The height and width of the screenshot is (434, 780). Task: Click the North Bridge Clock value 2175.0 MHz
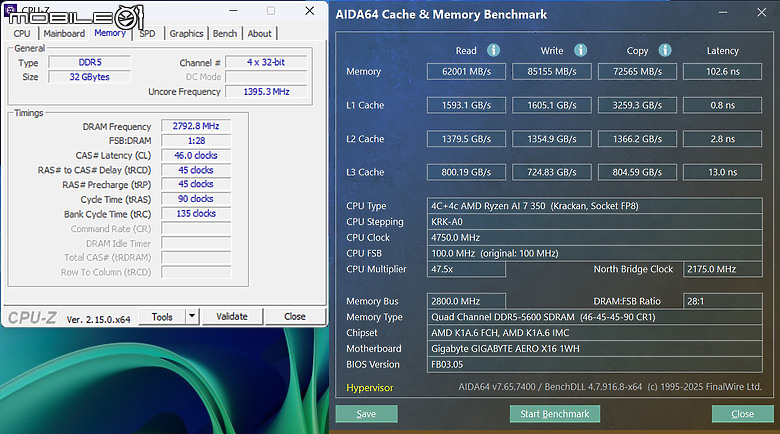[x=722, y=269]
